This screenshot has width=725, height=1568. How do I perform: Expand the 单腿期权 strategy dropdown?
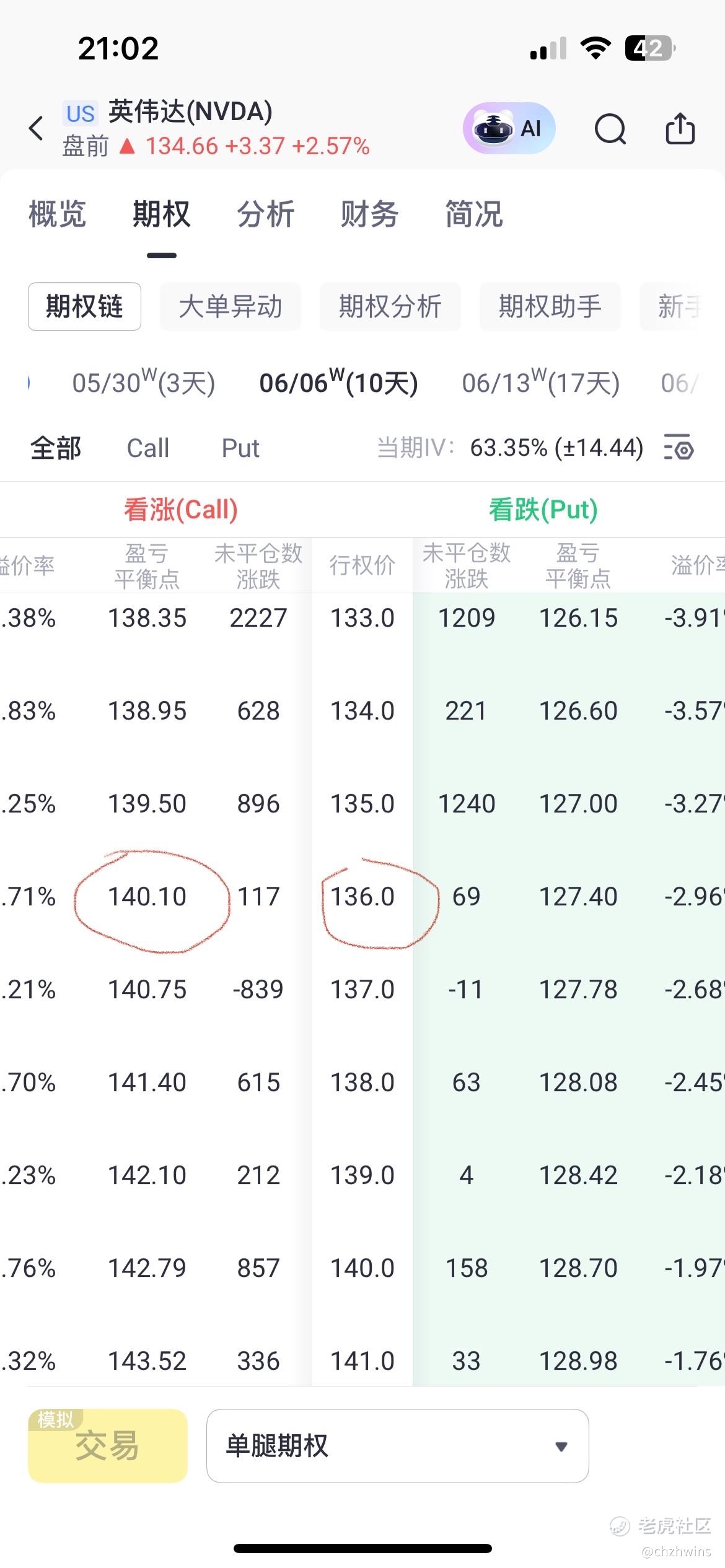397,1446
